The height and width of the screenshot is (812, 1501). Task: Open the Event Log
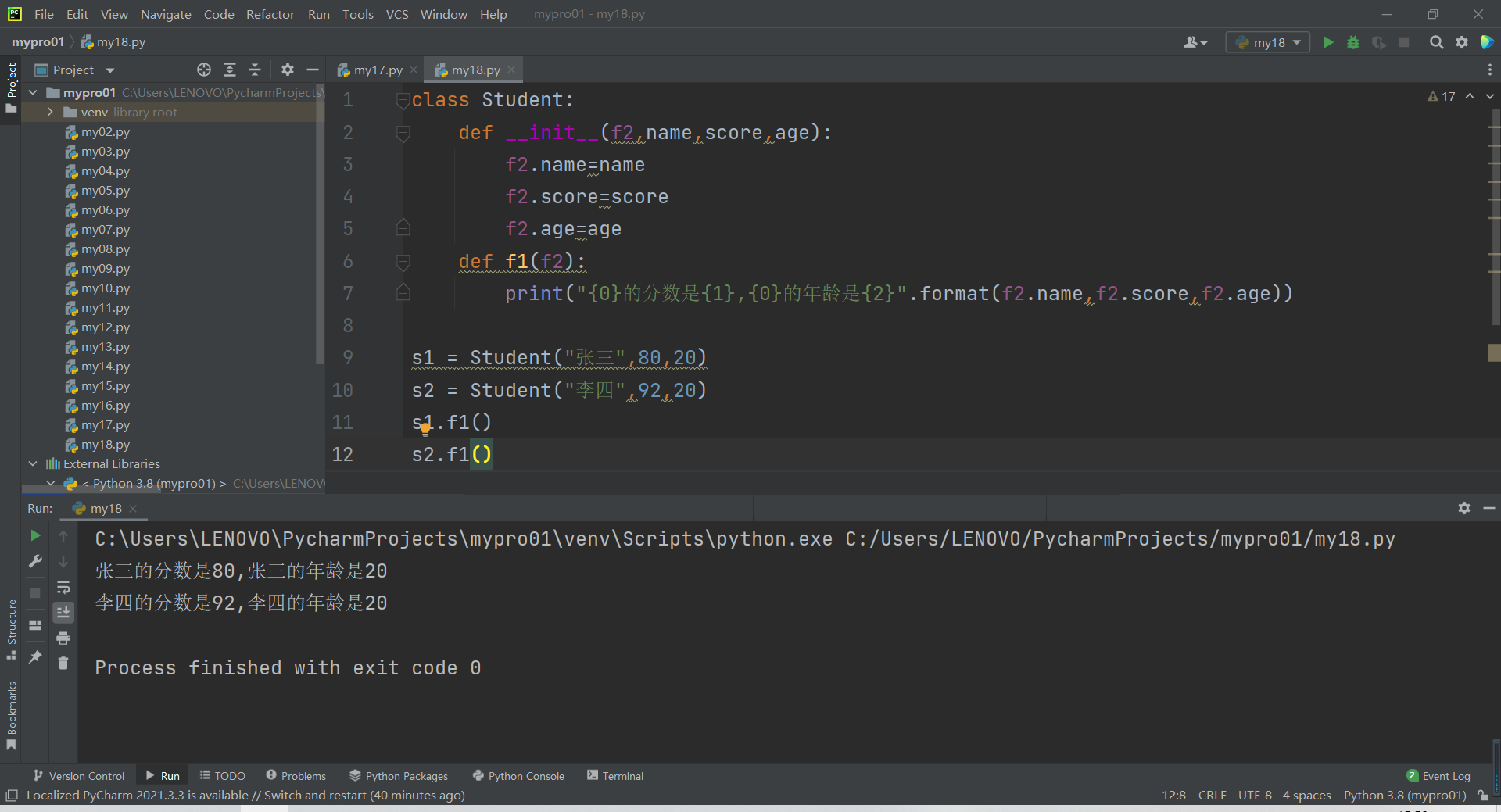point(1438,775)
